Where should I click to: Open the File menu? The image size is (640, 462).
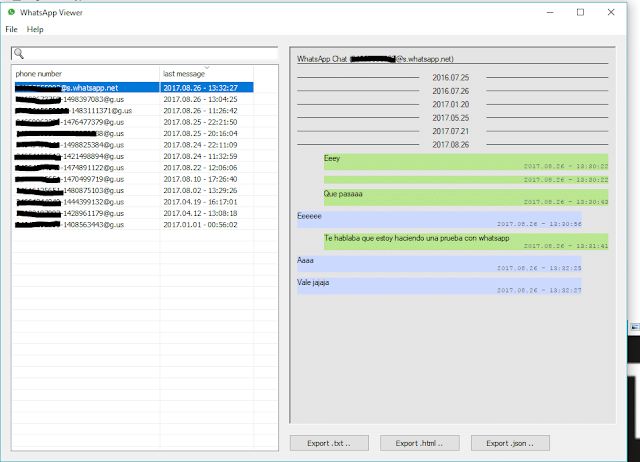click(x=11, y=30)
